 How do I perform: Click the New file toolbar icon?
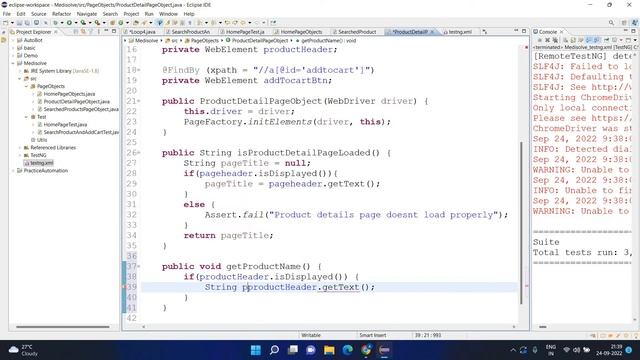[x=6, y=23]
